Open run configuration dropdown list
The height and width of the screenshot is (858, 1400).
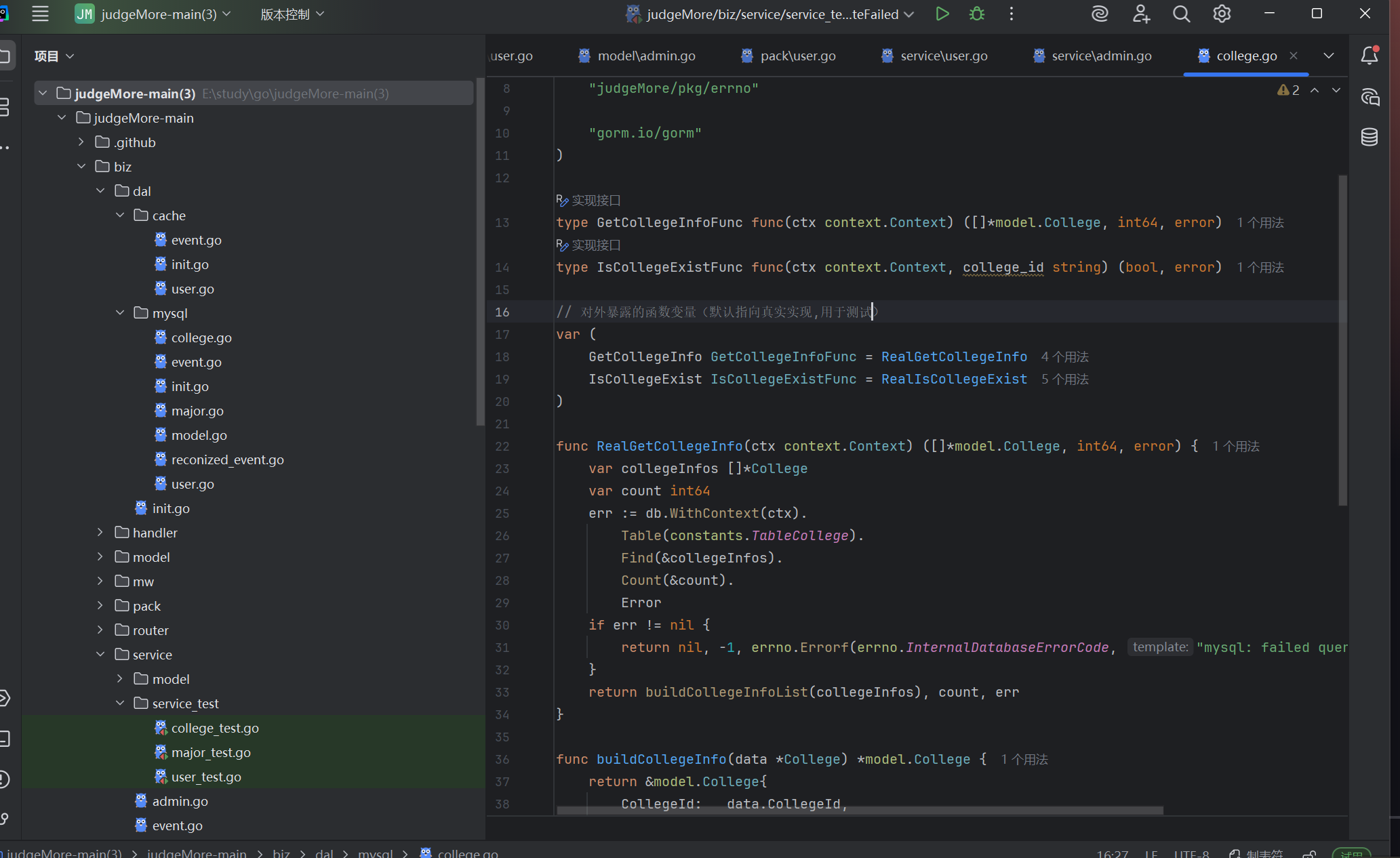click(909, 14)
